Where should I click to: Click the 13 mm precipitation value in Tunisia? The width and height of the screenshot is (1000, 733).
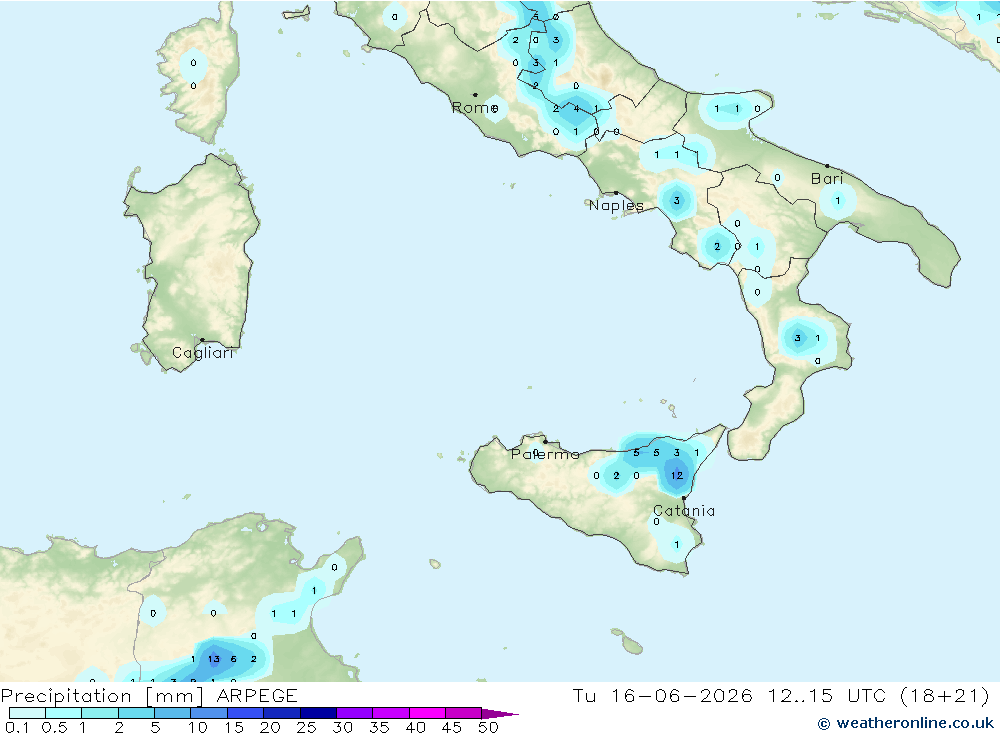(214, 659)
